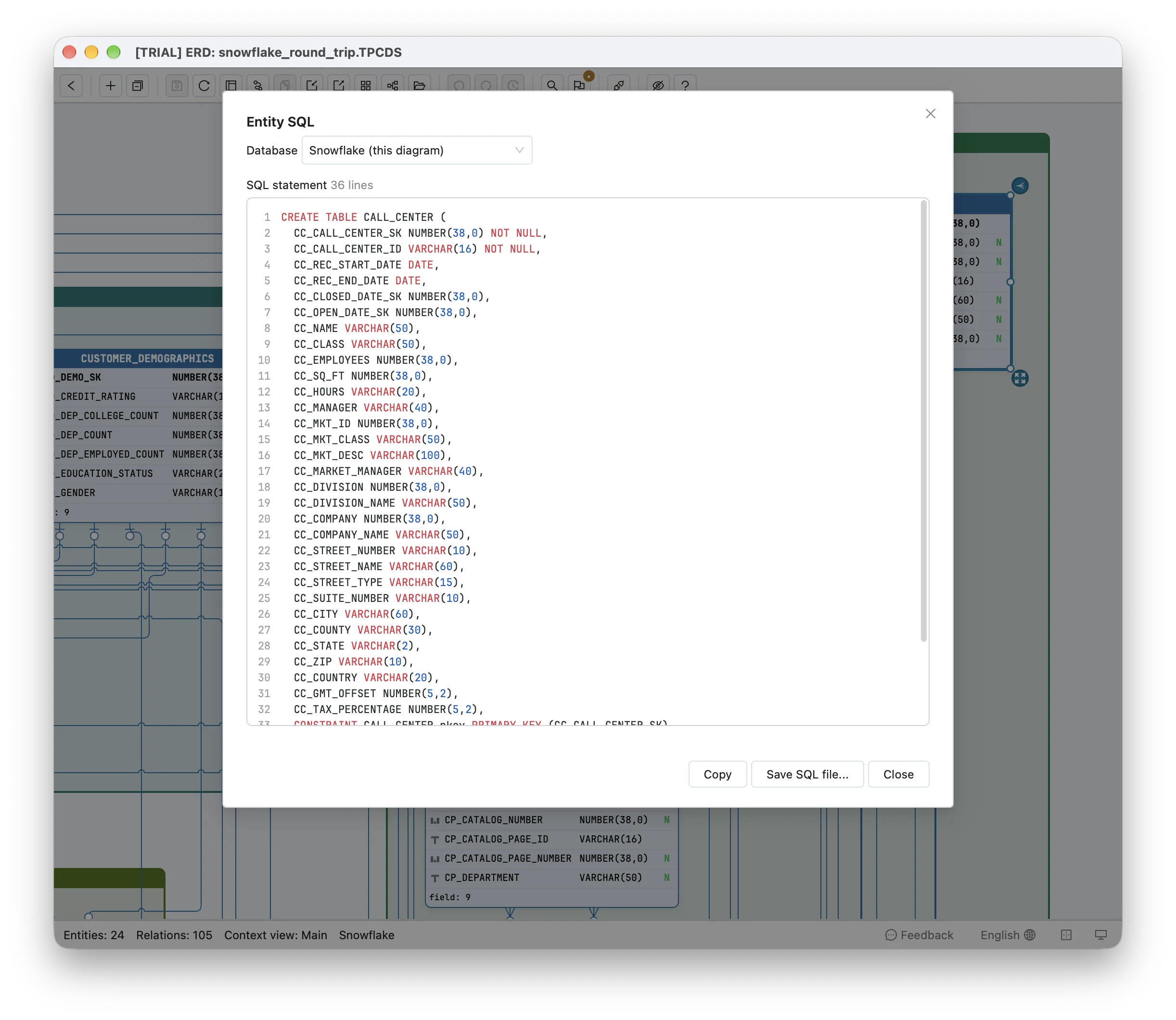
Task: Click the import arrow toolbar icon
Action: [x=312, y=85]
